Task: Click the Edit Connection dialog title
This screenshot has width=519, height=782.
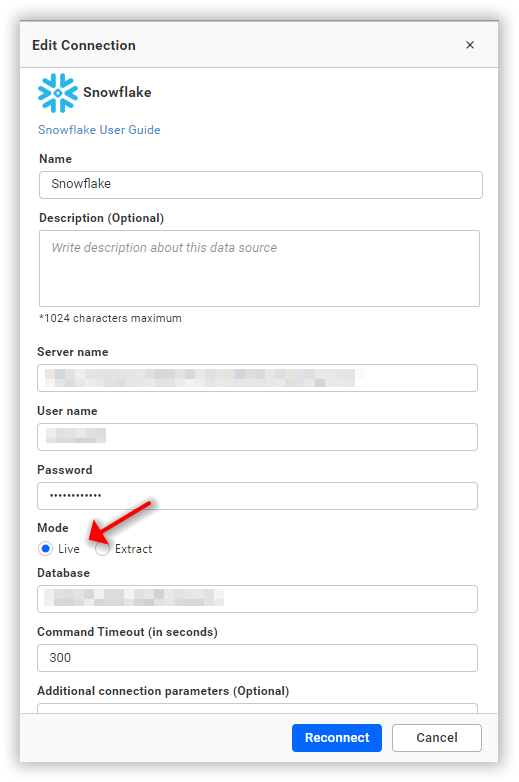Action: point(84,45)
